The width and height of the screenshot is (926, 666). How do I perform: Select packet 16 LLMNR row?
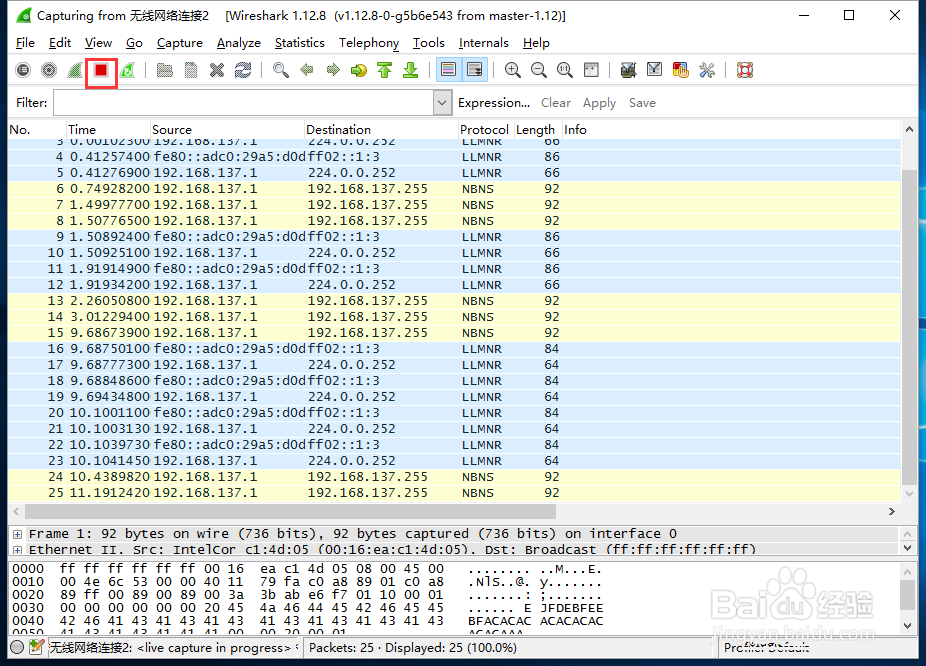pyautogui.click(x=454, y=349)
